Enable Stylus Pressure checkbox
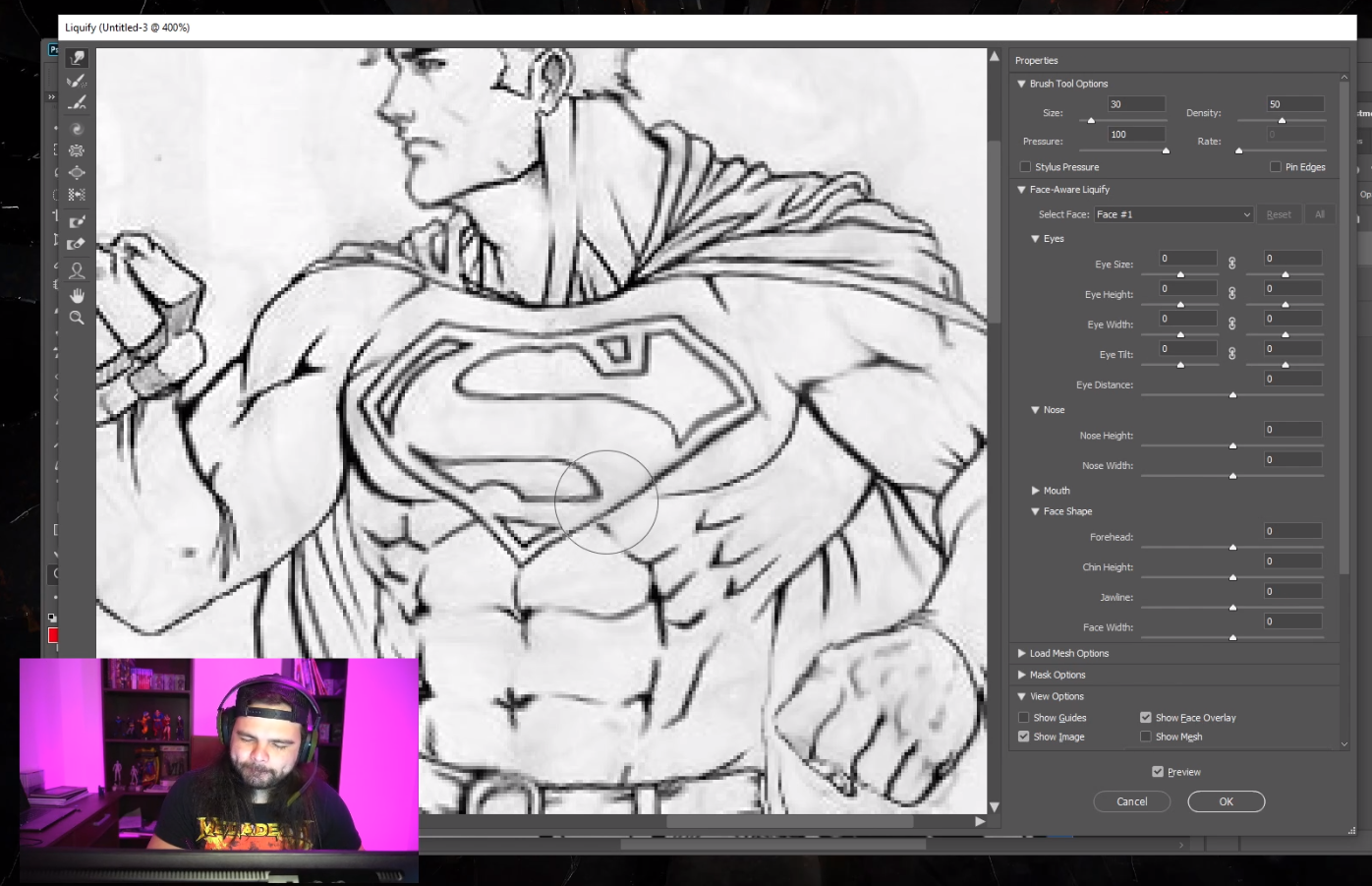1372x886 pixels. 1025,167
